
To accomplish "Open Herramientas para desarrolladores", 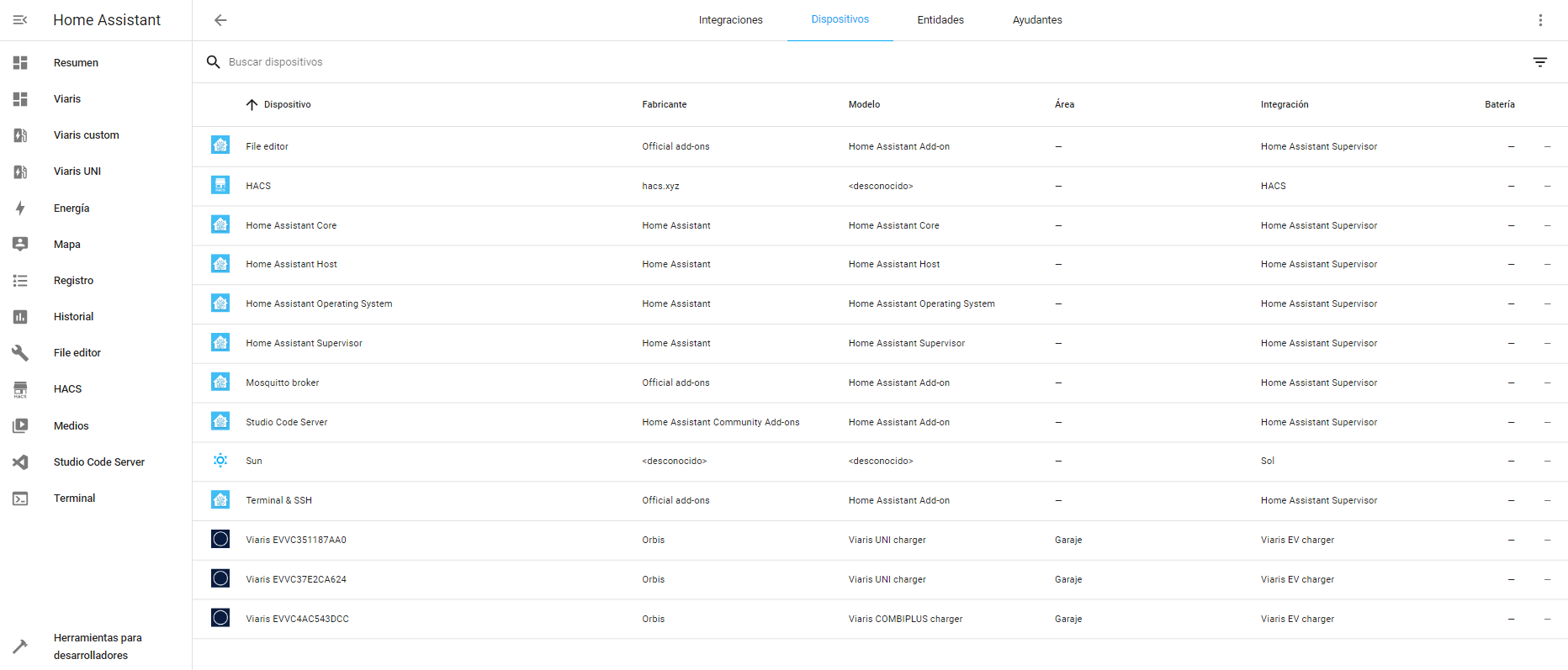I will coord(96,646).
